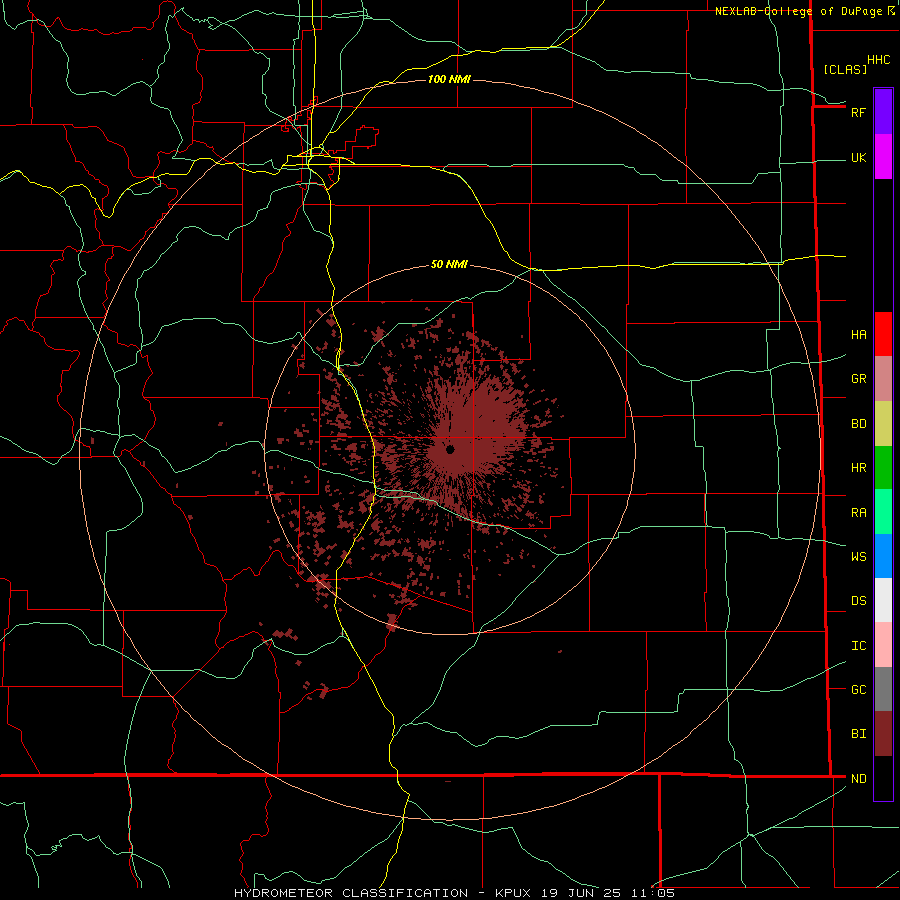The width and height of the screenshot is (900, 900).
Task: Click the [CLAS] units label
Action: point(845,69)
